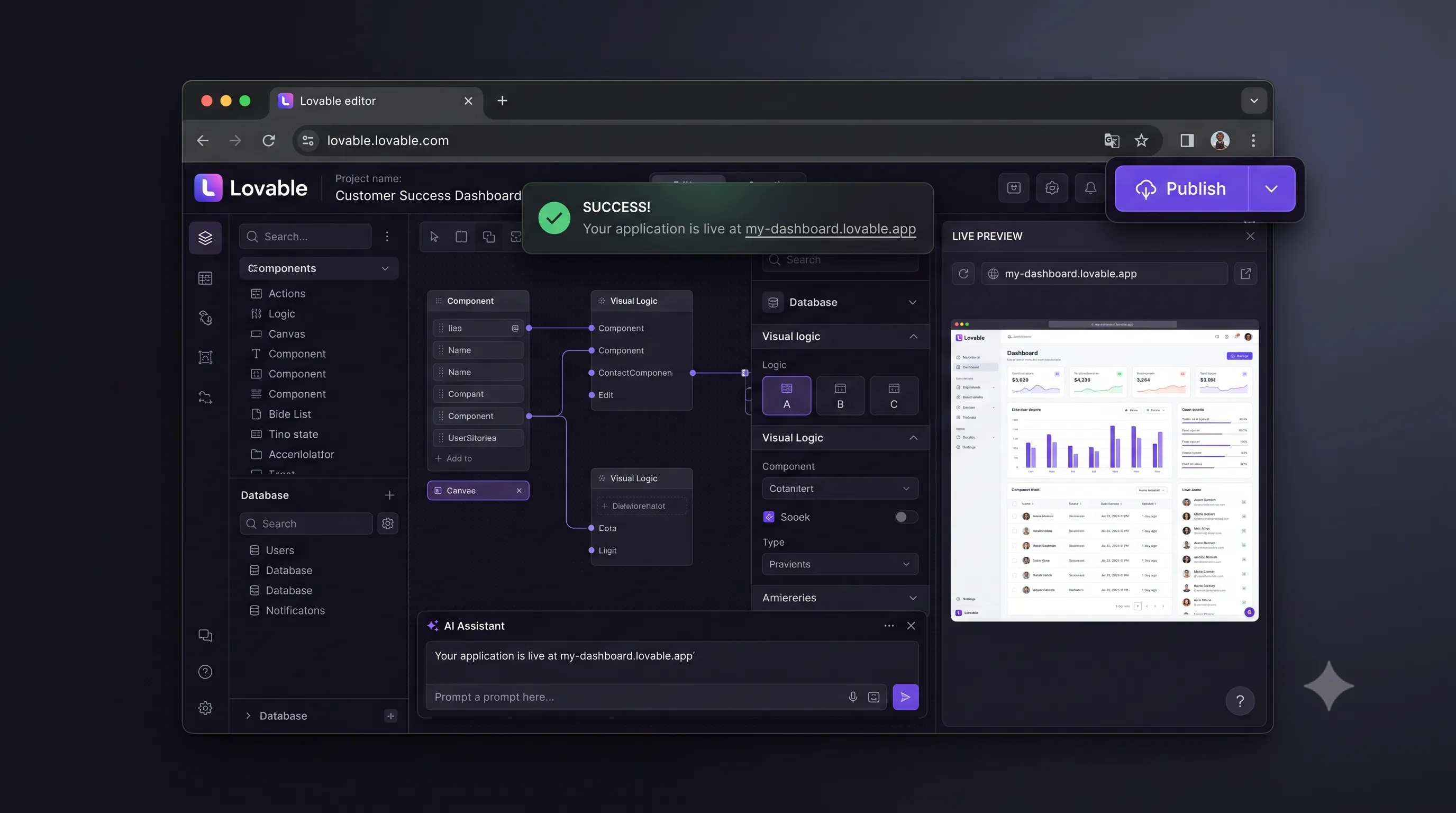Screen dimensions: 1456x813
Task: Open the Pravients type dropdown
Action: point(841,564)
